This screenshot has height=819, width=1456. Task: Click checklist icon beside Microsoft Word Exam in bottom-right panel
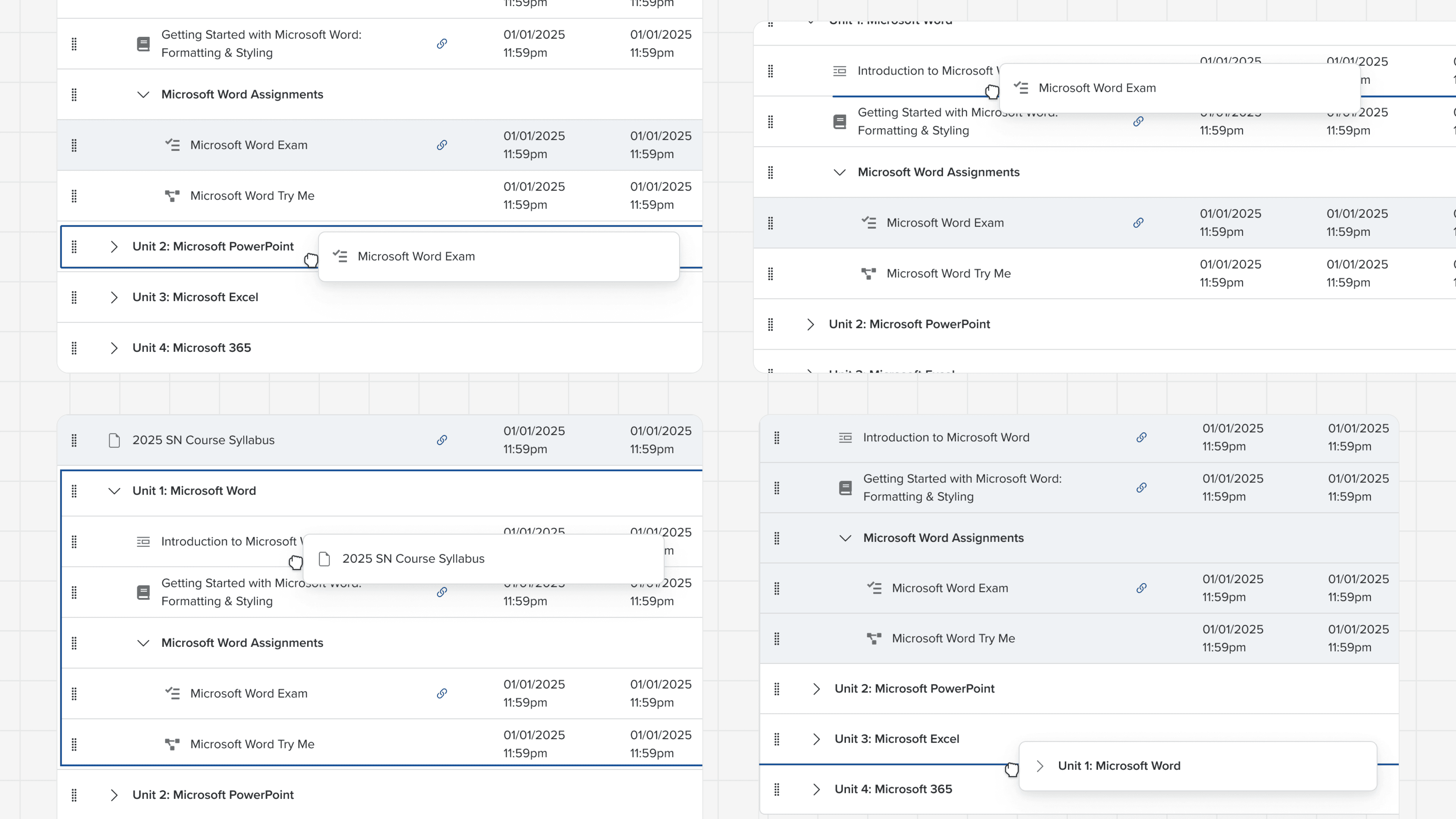click(x=874, y=588)
